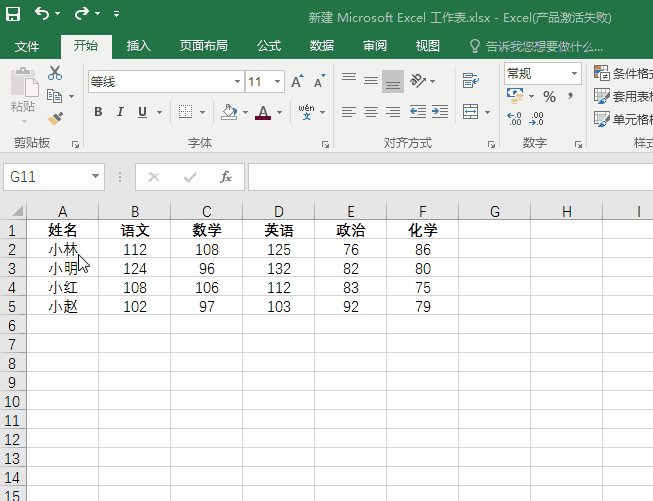Open the font size 11 dropdown
653x501 pixels.
coord(277,81)
